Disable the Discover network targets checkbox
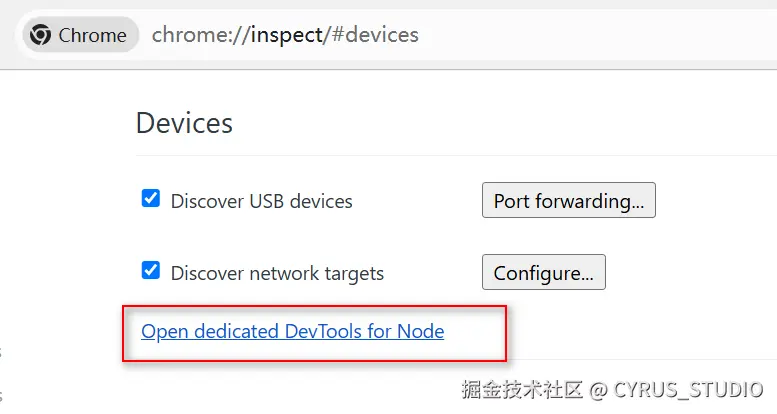Screen dimensions: 777x414 [151, 271]
